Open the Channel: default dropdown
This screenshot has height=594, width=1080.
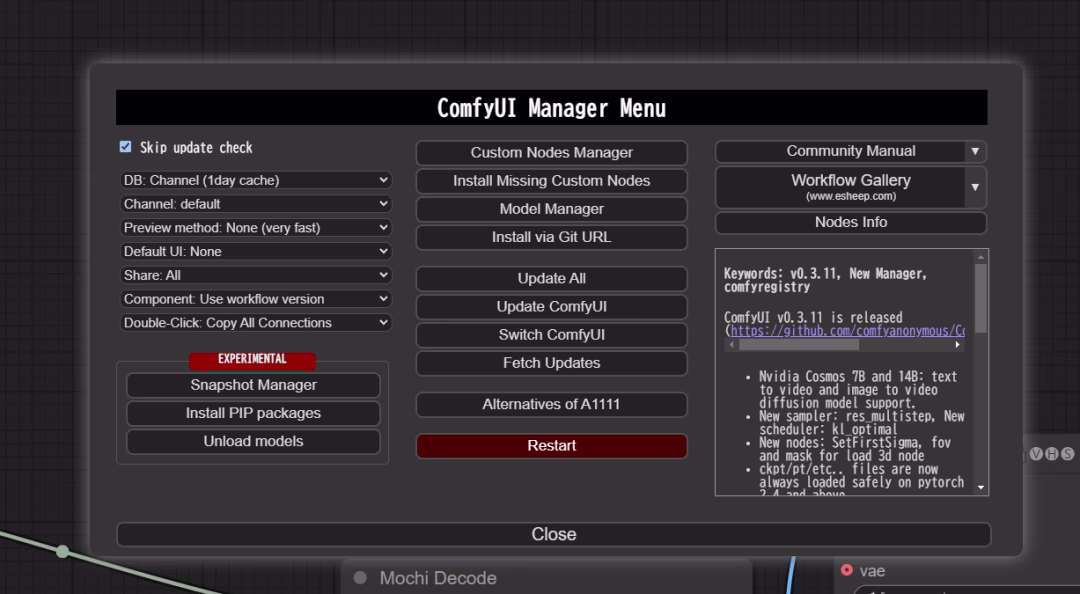pyautogui.click(x=256, y=204)
